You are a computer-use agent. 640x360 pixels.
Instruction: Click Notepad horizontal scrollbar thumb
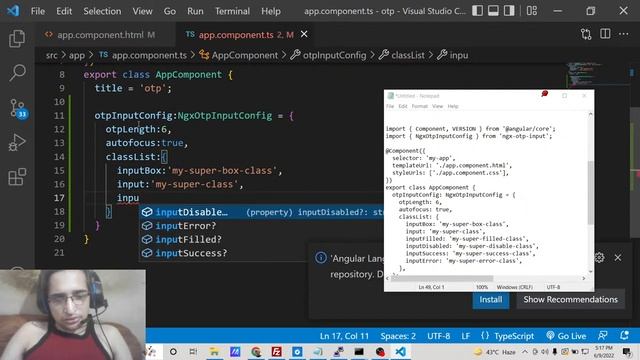(x=442, y=278)
